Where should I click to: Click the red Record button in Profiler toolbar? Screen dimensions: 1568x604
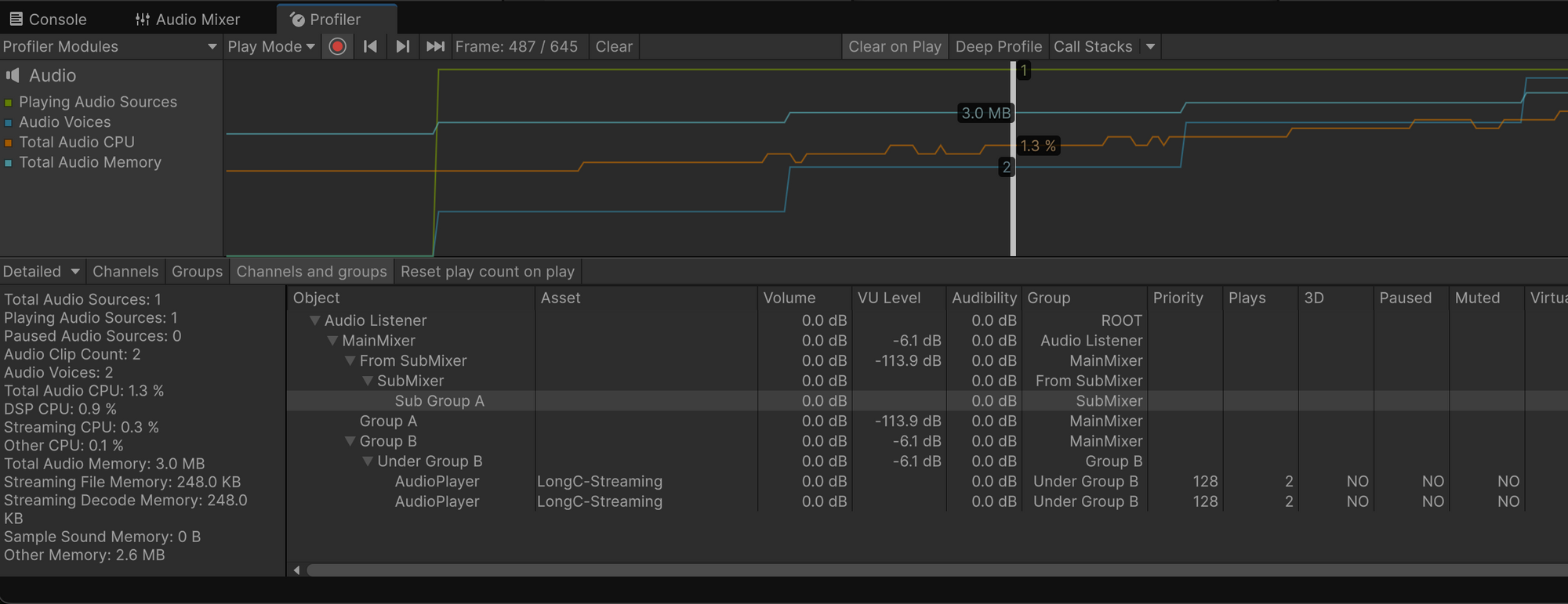click(x=337, y=46)
